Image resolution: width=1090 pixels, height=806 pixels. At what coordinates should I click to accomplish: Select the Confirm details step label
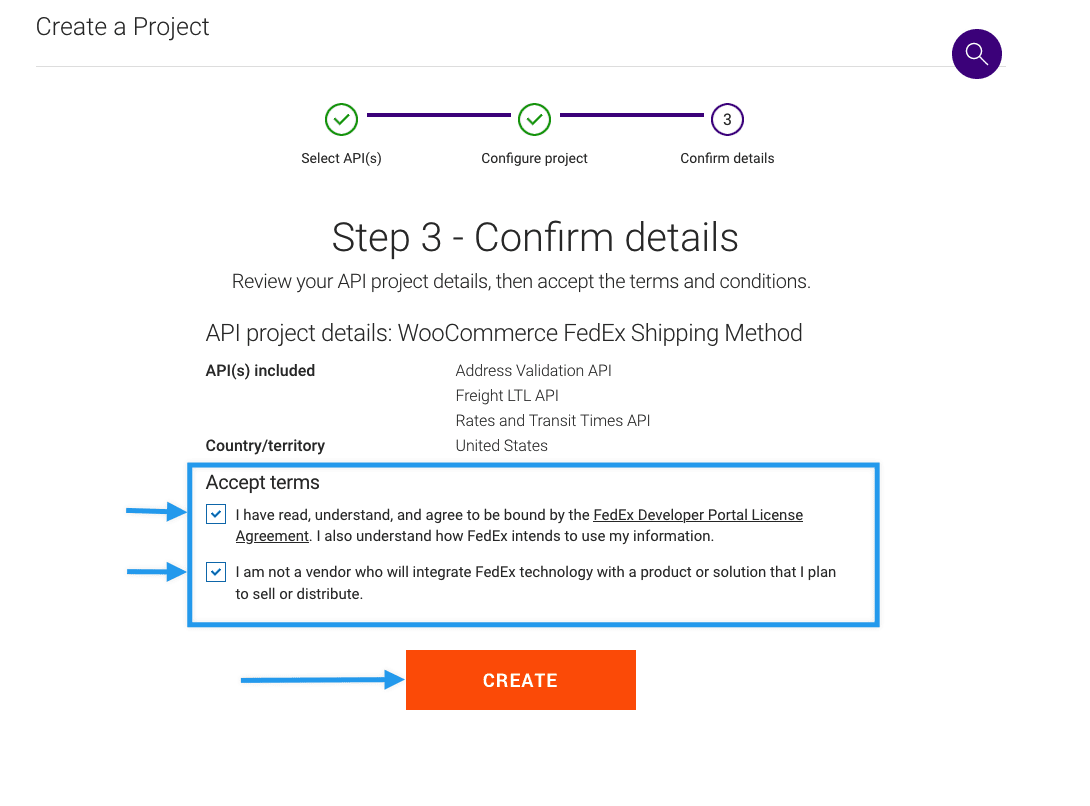coord(727,158)
